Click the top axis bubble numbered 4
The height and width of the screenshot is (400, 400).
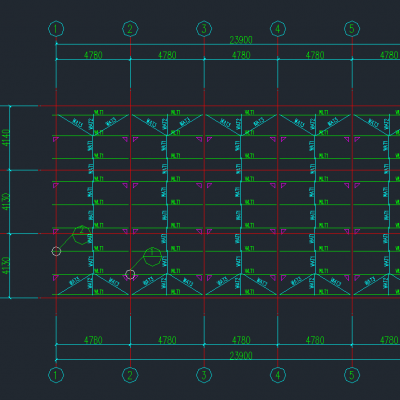278,29
